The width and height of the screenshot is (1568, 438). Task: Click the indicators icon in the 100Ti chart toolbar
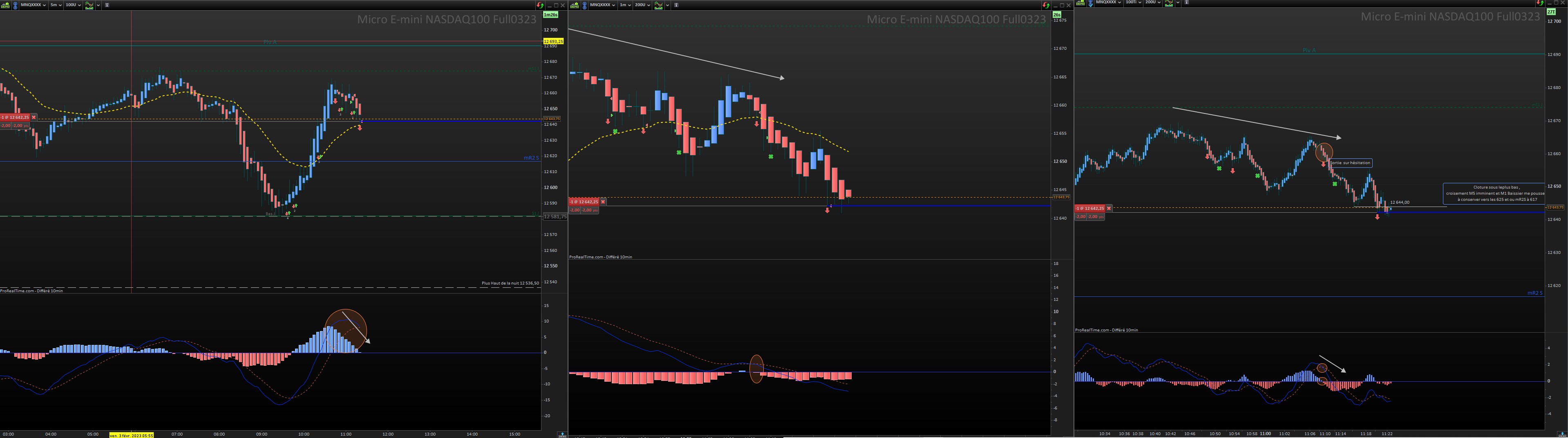tap(1169, 3)
